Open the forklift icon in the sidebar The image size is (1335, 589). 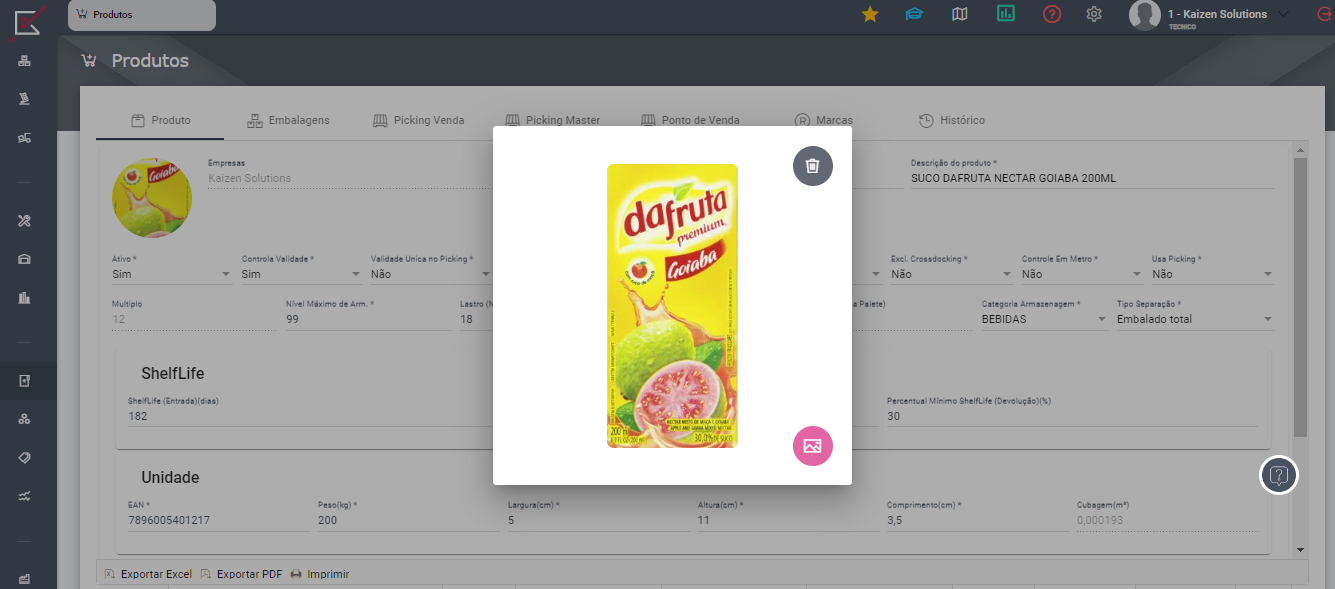[24, 138]
